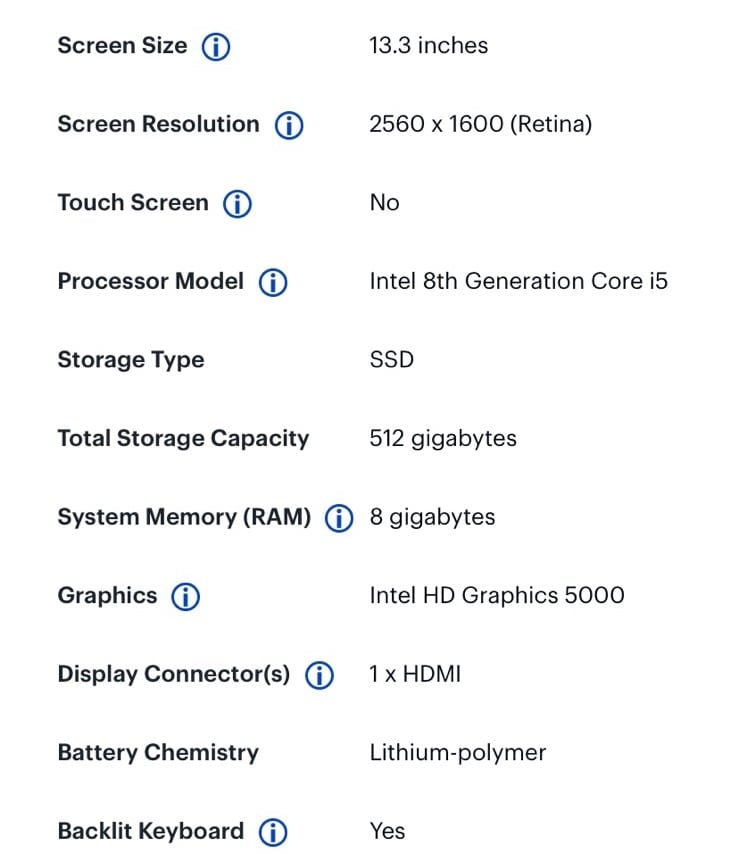Screen dimensions: 739x854
Task: Select the 512 gigabytes value
Action: coord(443,438)
